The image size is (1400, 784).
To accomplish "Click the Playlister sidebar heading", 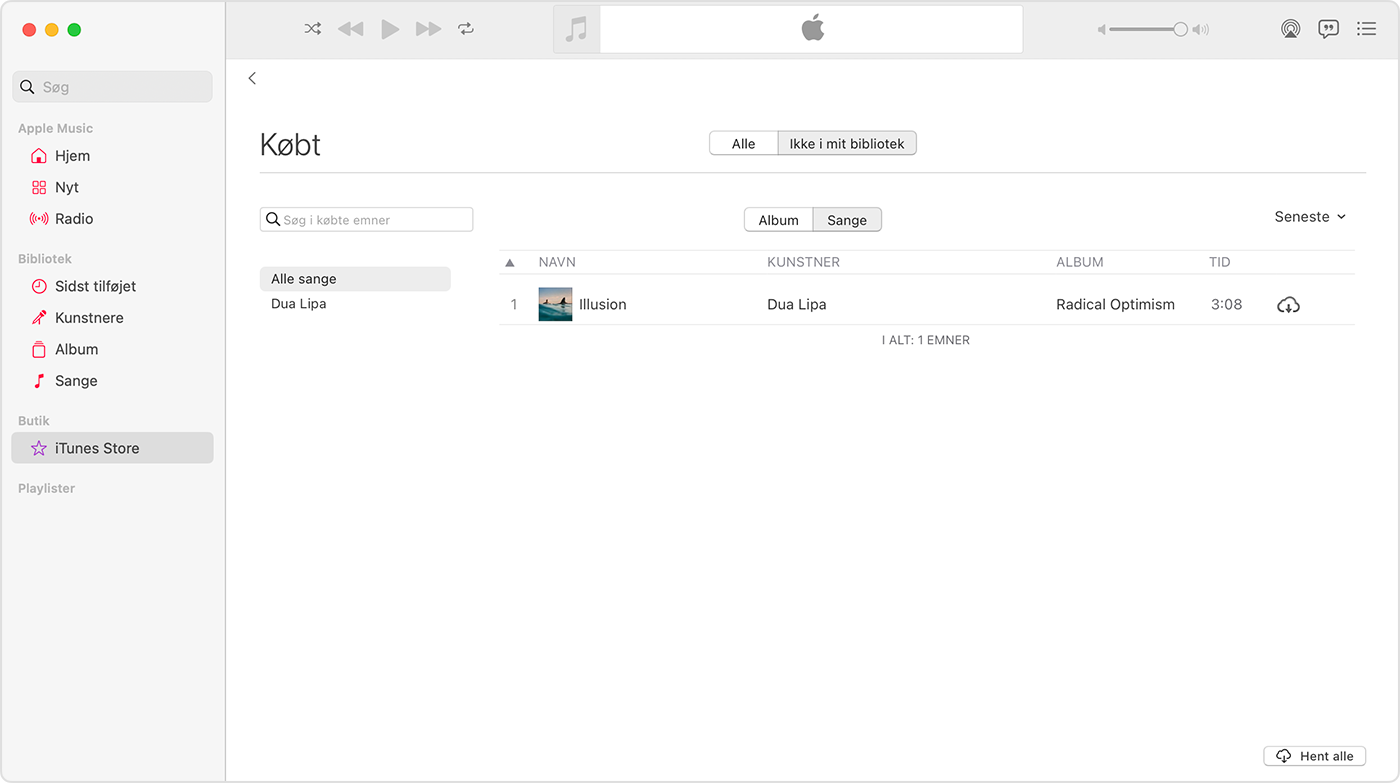I will 47,489.
